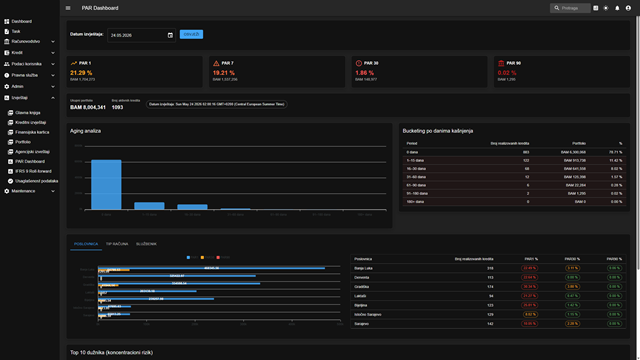Click the Banja Luka PAR1 % badge

pyautogui.click(x=529, y=268)
